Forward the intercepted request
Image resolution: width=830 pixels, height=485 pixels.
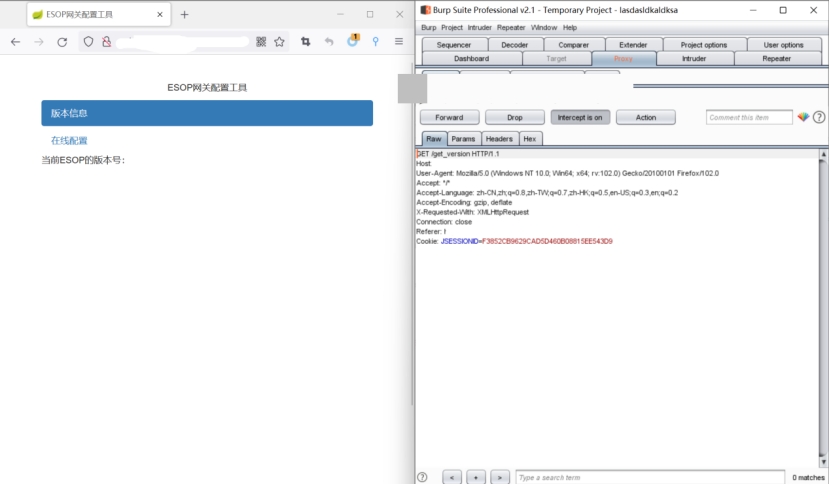click(449, 118)
